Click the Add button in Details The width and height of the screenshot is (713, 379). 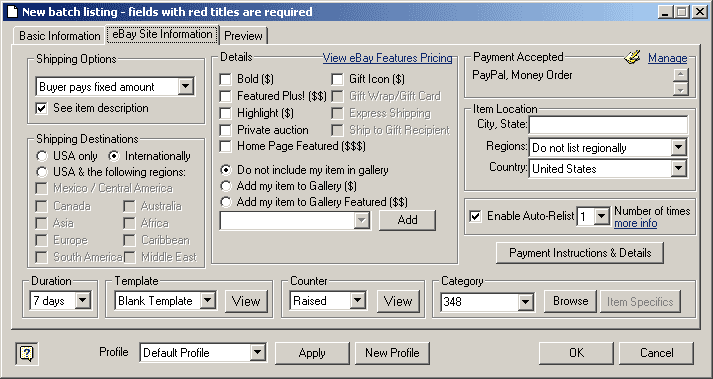[x=407, y=220]
